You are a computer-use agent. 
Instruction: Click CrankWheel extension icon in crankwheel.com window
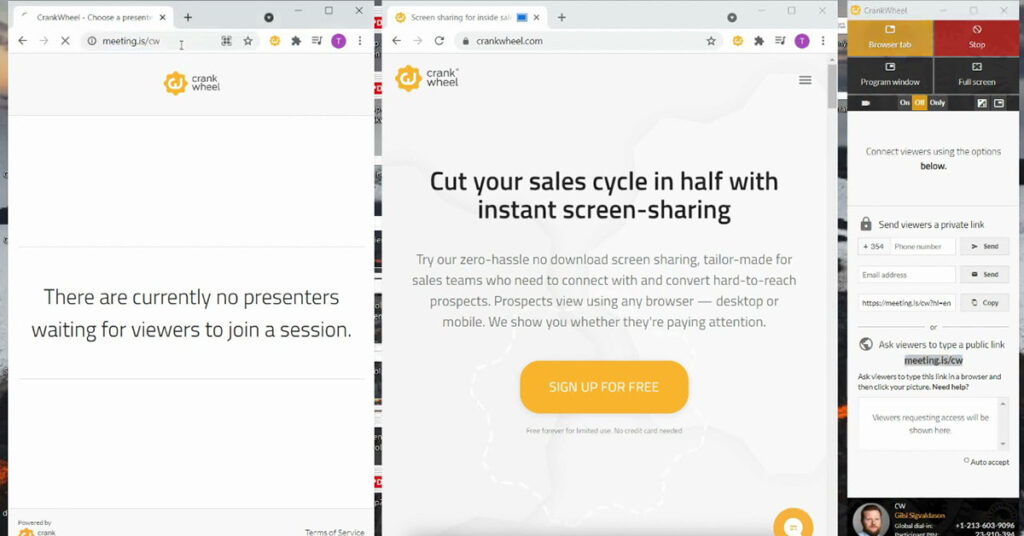point(737,41)
